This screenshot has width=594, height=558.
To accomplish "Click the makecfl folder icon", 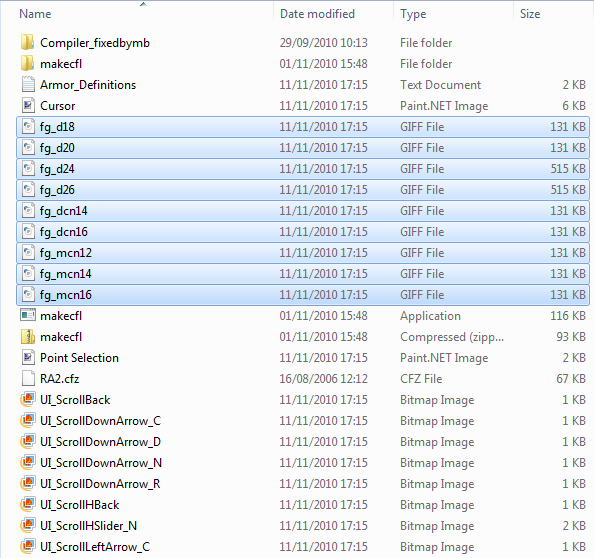I will click(28, 64).
